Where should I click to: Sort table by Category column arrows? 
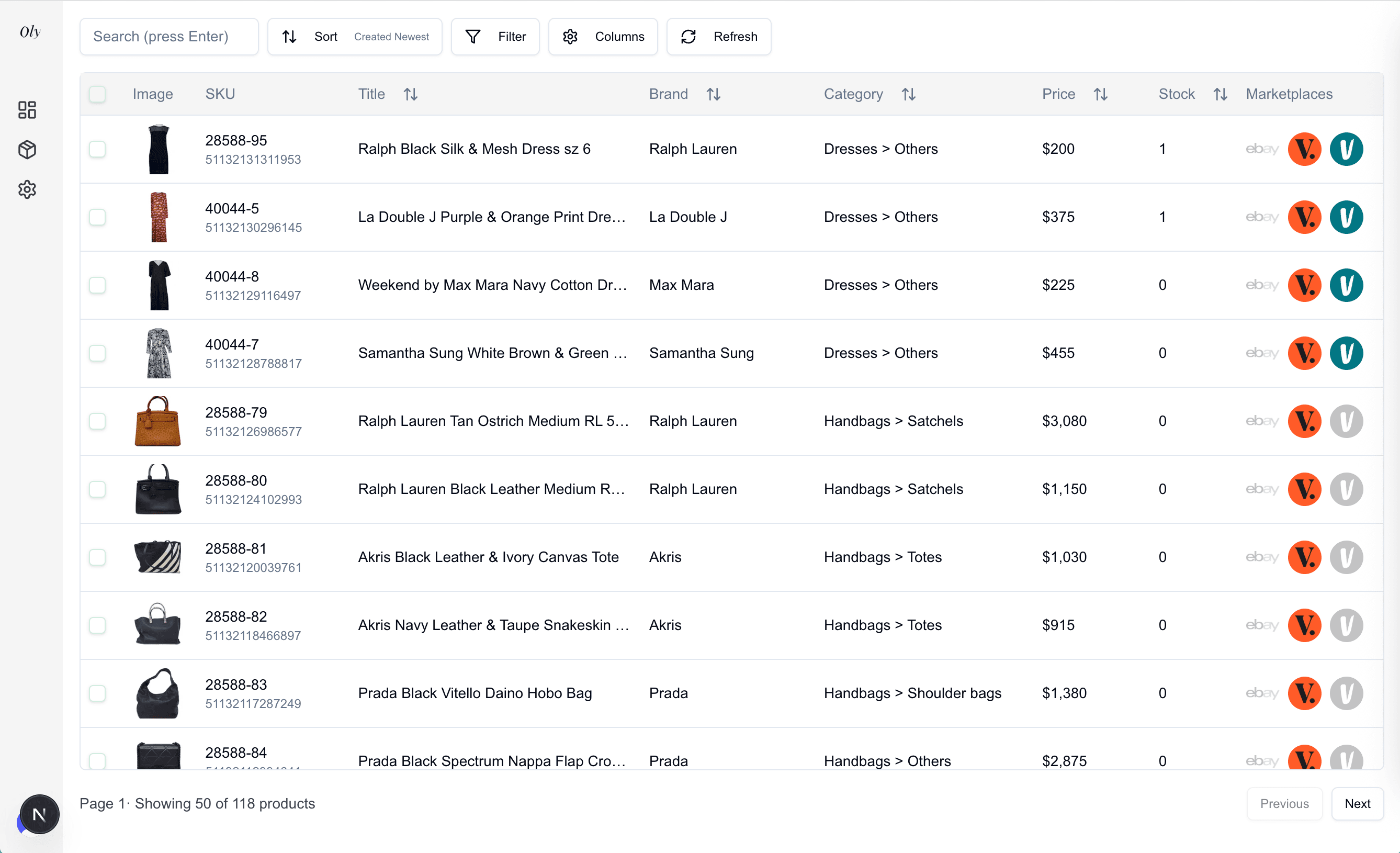coord(909,94)
